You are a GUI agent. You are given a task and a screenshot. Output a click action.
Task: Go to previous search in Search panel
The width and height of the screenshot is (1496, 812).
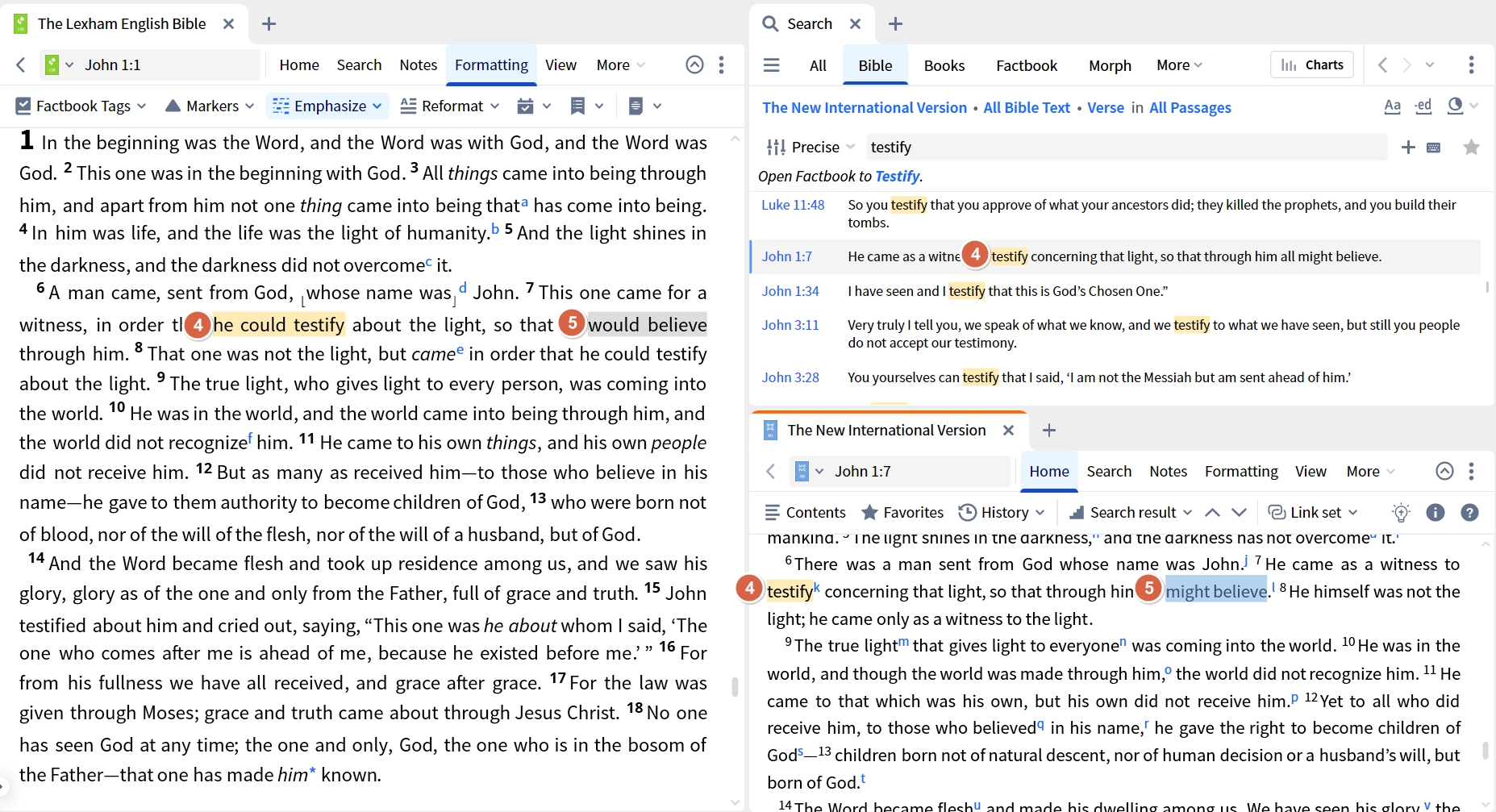tap(1382, 65)
